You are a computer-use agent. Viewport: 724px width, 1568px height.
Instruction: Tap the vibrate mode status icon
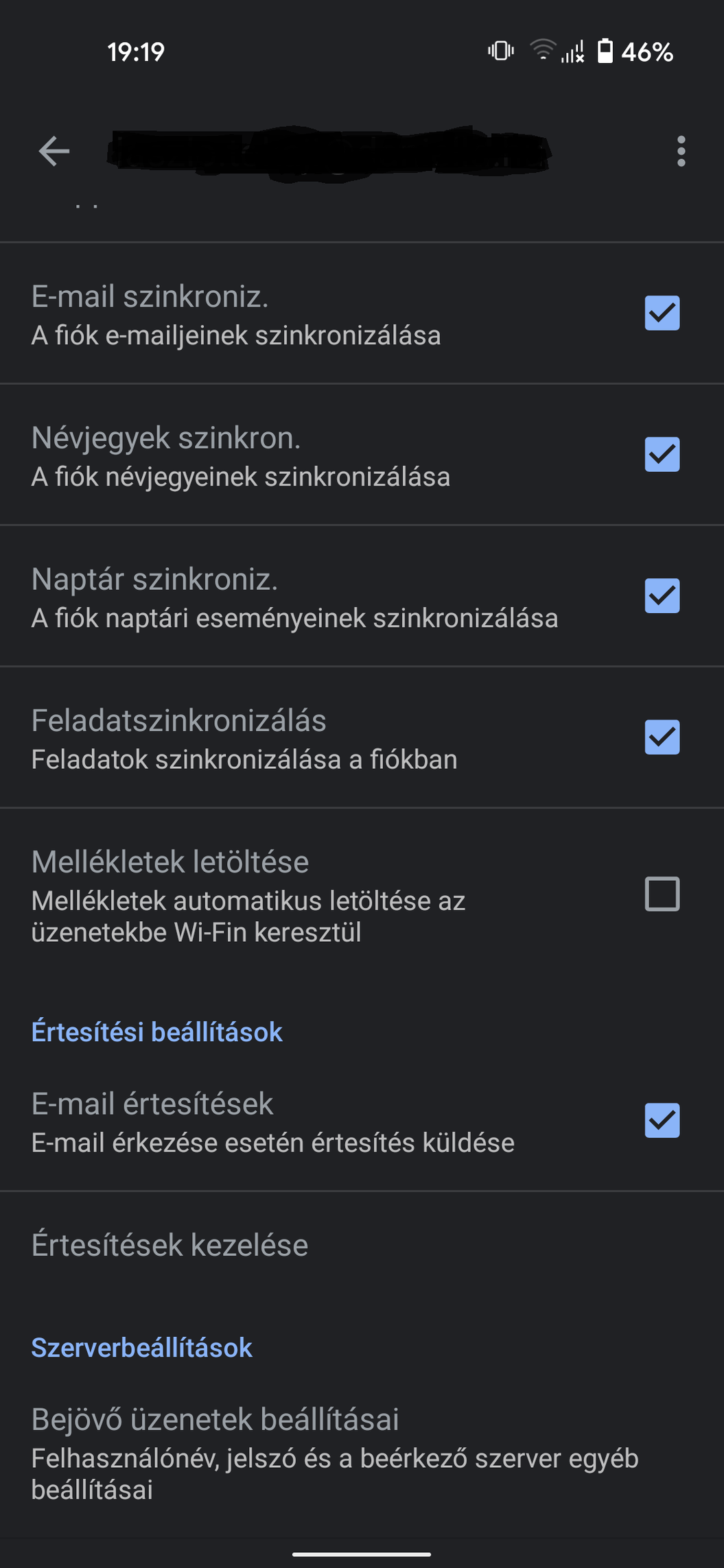(501, 51)
